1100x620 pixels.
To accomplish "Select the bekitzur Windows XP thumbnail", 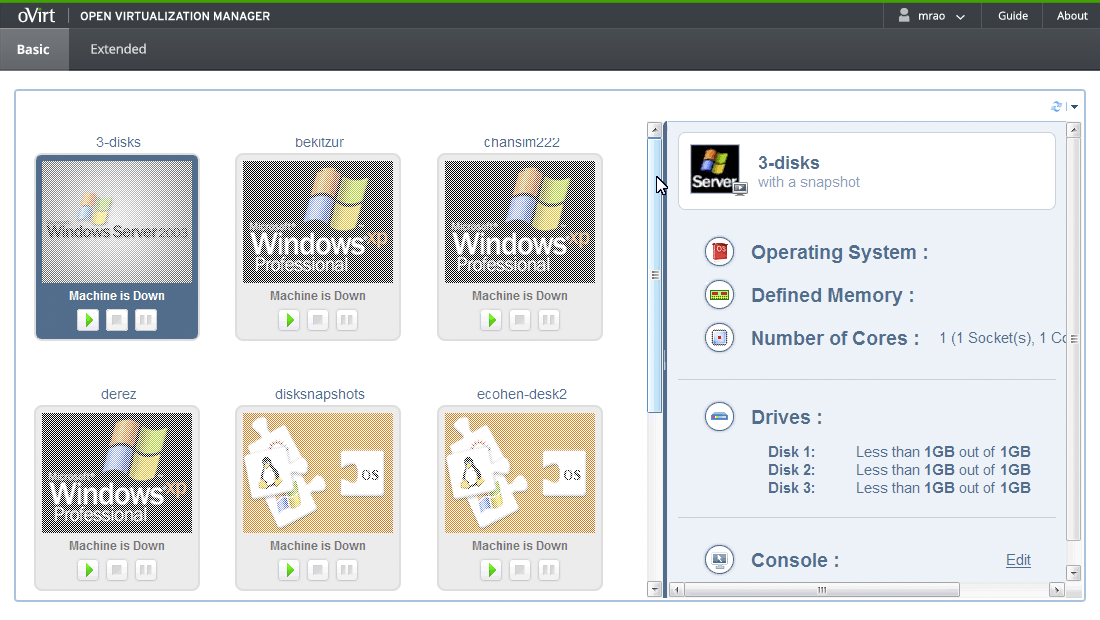I will [x=318, y=222].
